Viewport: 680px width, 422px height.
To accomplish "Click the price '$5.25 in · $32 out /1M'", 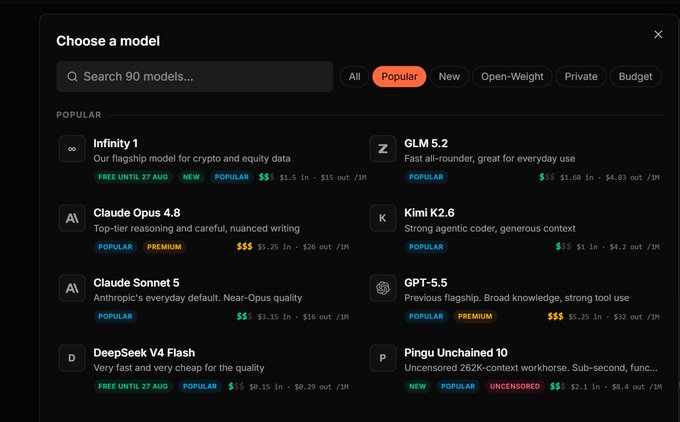I will 614,317.
